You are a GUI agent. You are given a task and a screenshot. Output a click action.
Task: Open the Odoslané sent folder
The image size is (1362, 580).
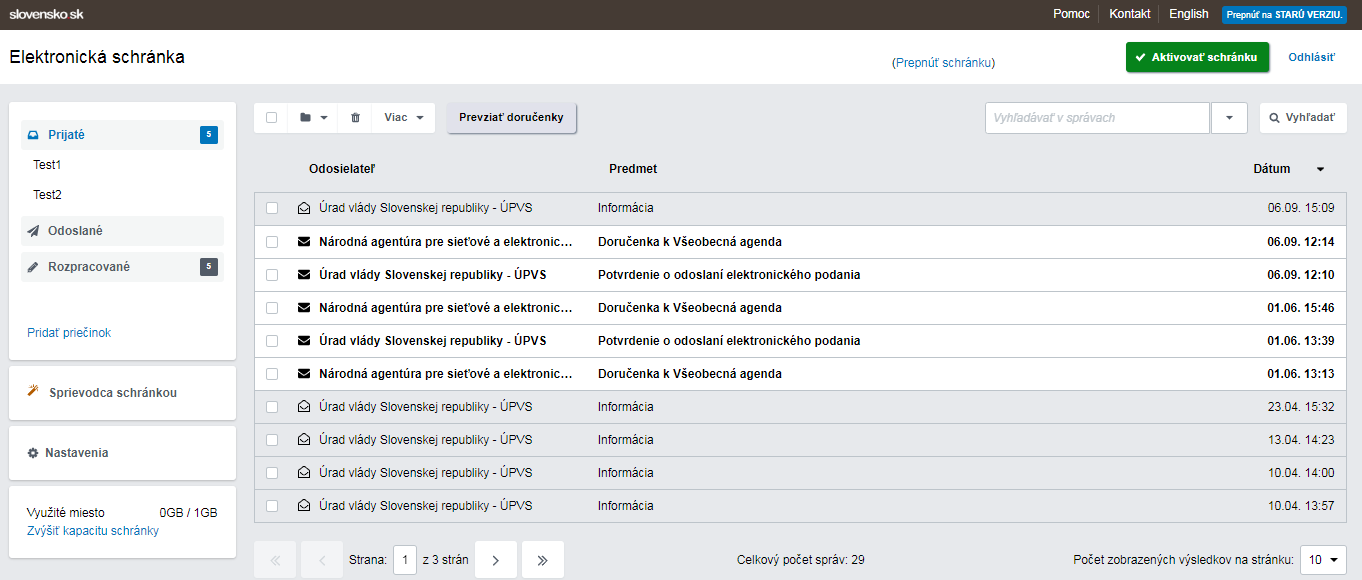point(122,231)
